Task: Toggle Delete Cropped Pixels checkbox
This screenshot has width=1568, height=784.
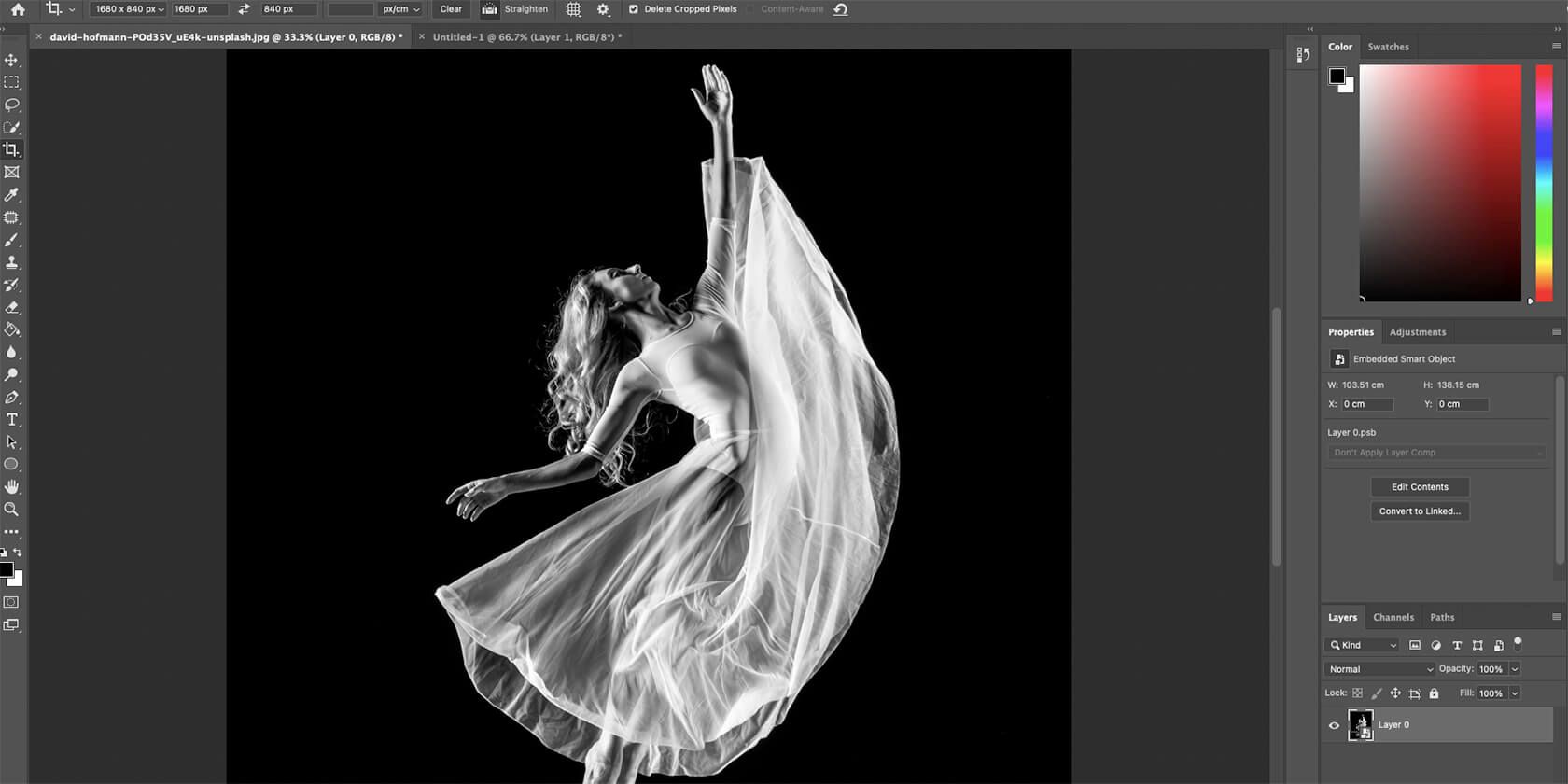Action: click(634, 9)
